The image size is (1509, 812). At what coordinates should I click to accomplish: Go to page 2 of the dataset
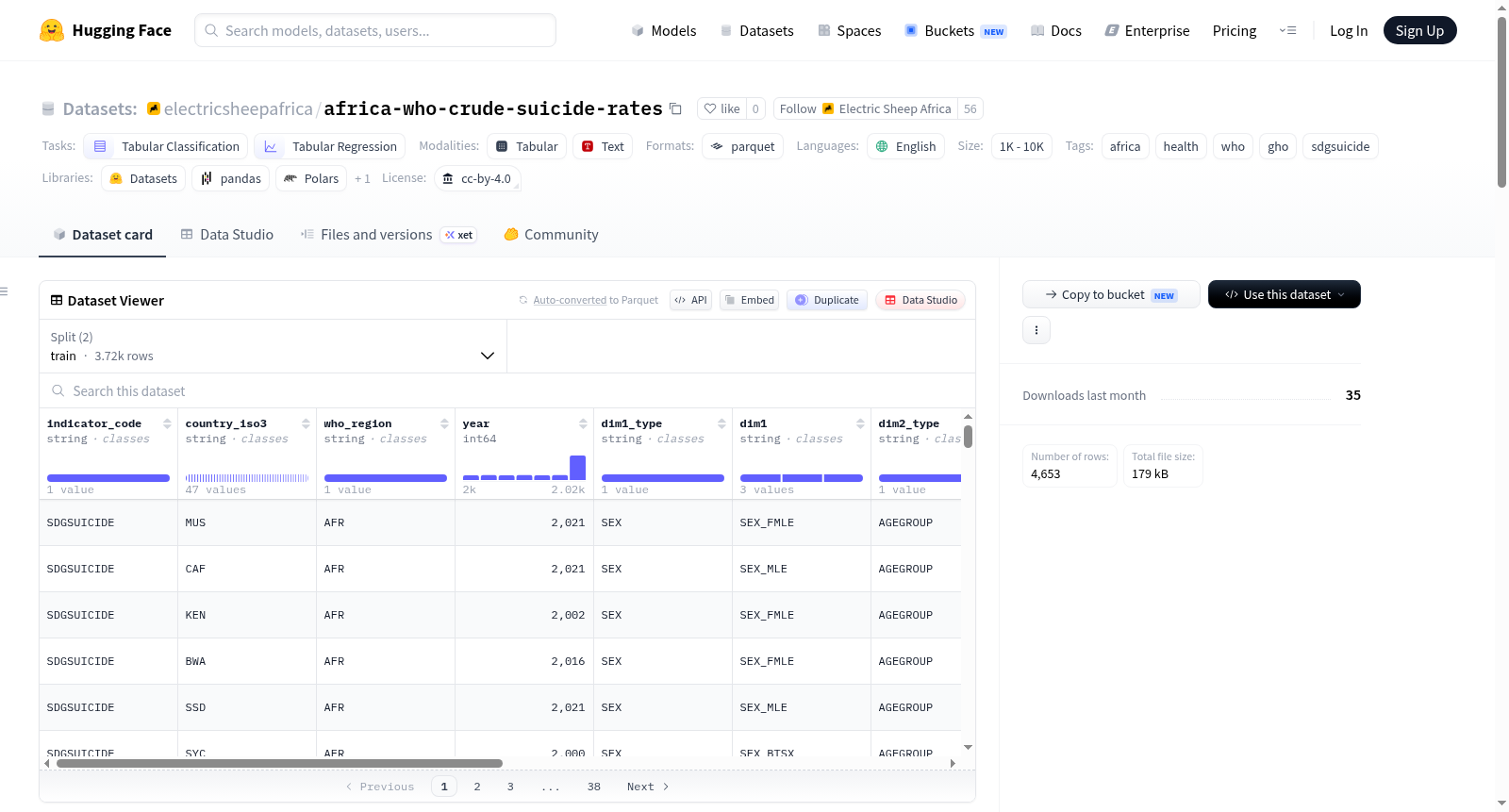point(477,787)
